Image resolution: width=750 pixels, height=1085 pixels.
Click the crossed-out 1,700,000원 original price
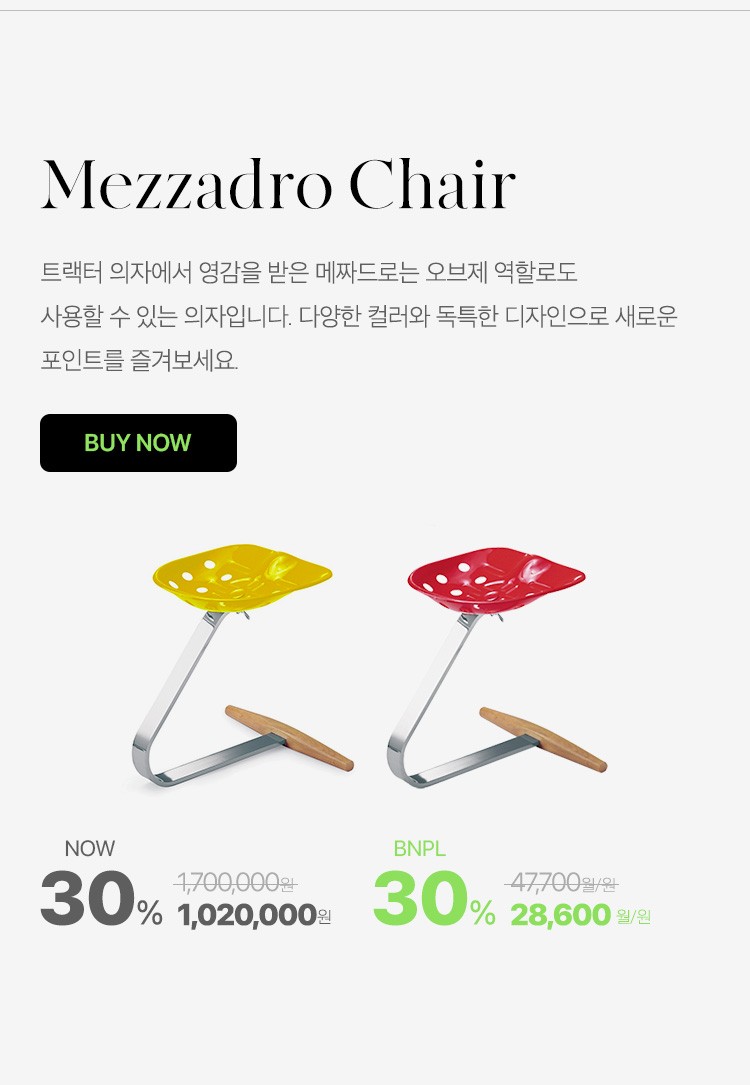tap(235, 883)
